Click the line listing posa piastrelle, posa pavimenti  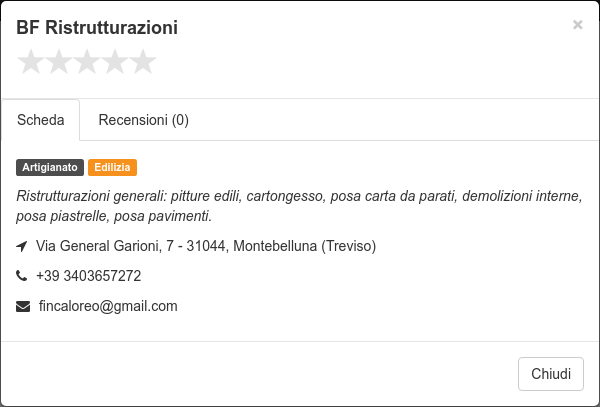(x=114, y=217)
